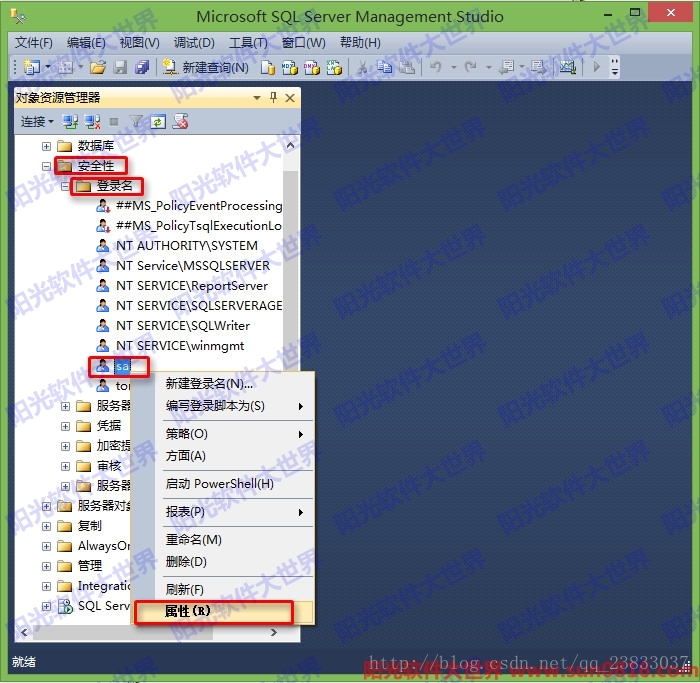Select NT SERVICE\SQLWriter login
The image size is (700, 683).
(183, 325)
